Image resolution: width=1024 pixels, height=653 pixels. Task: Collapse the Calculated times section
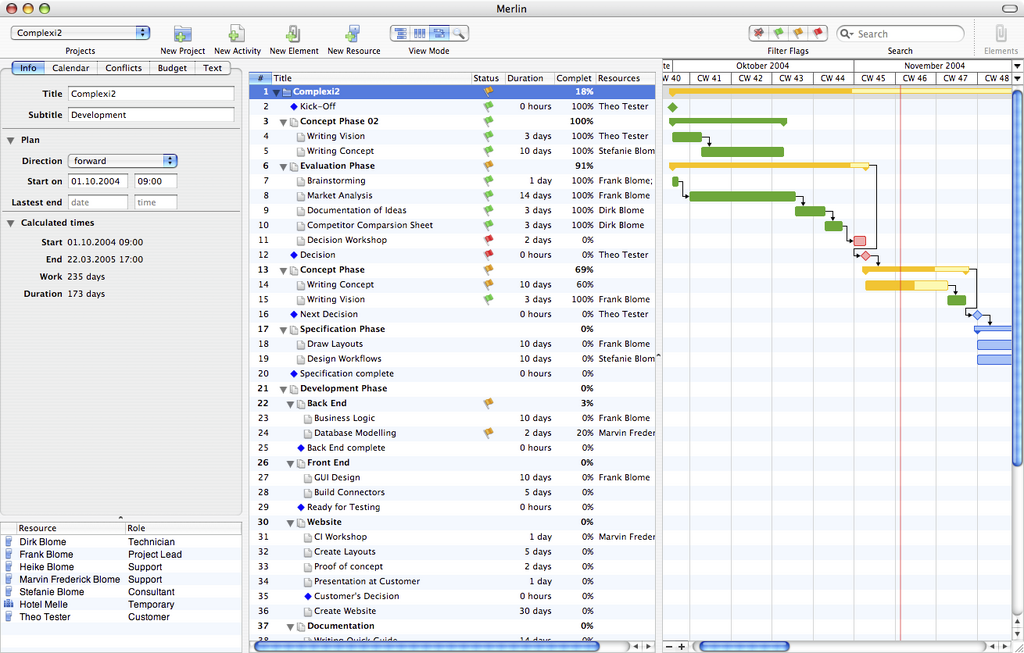10,223
